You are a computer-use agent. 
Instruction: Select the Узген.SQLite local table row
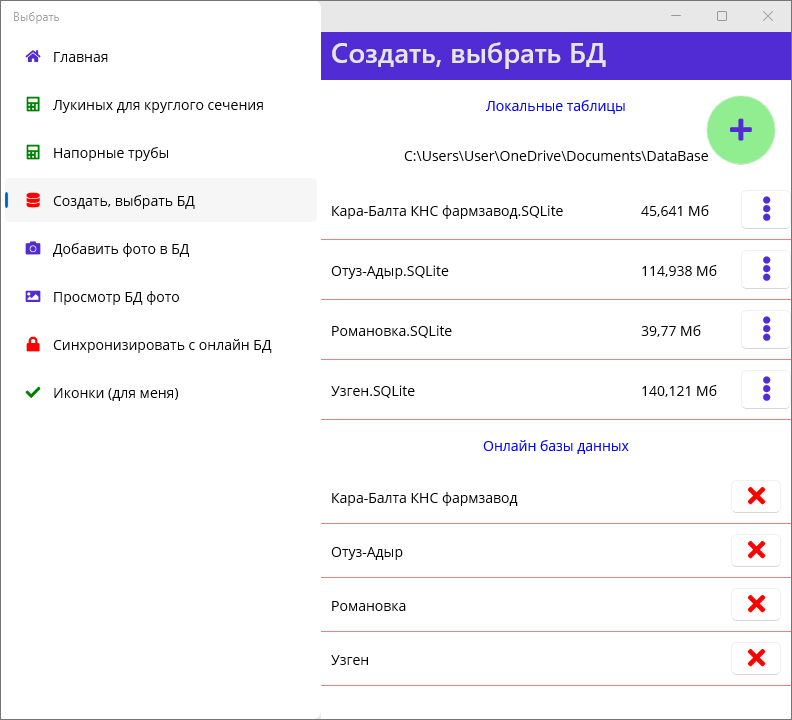point(480,391)
